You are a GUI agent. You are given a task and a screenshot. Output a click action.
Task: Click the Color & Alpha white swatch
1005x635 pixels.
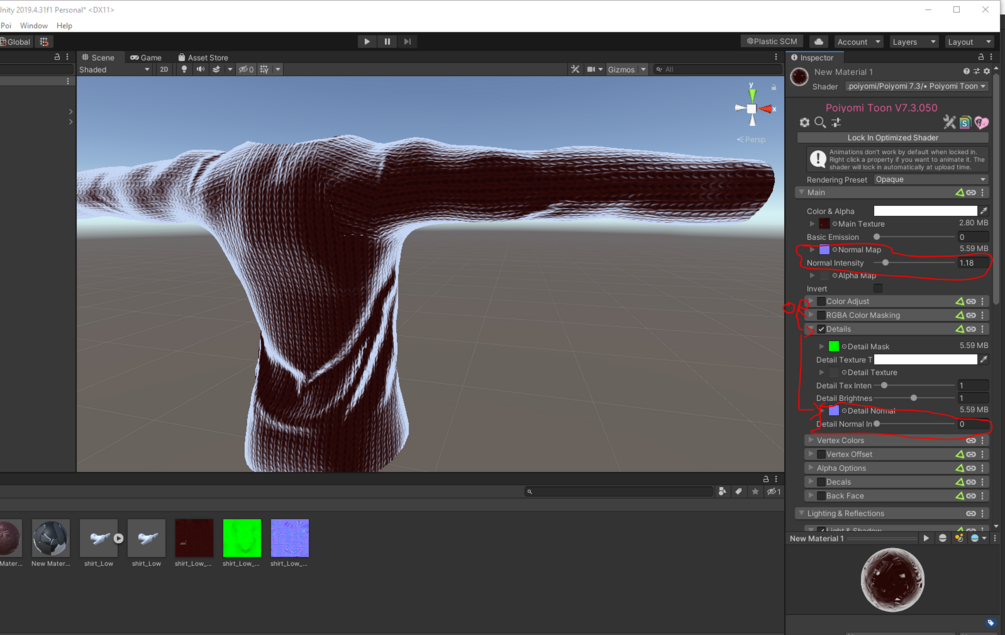point(926,211)
